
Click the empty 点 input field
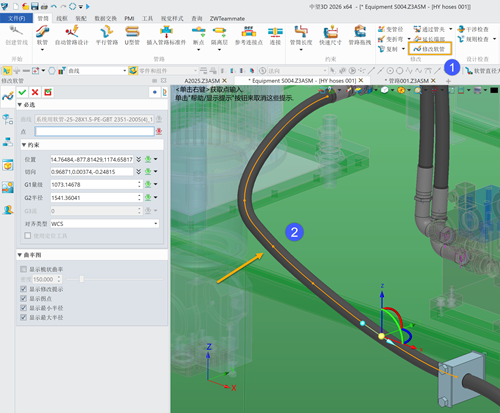[x=95, y=131]
